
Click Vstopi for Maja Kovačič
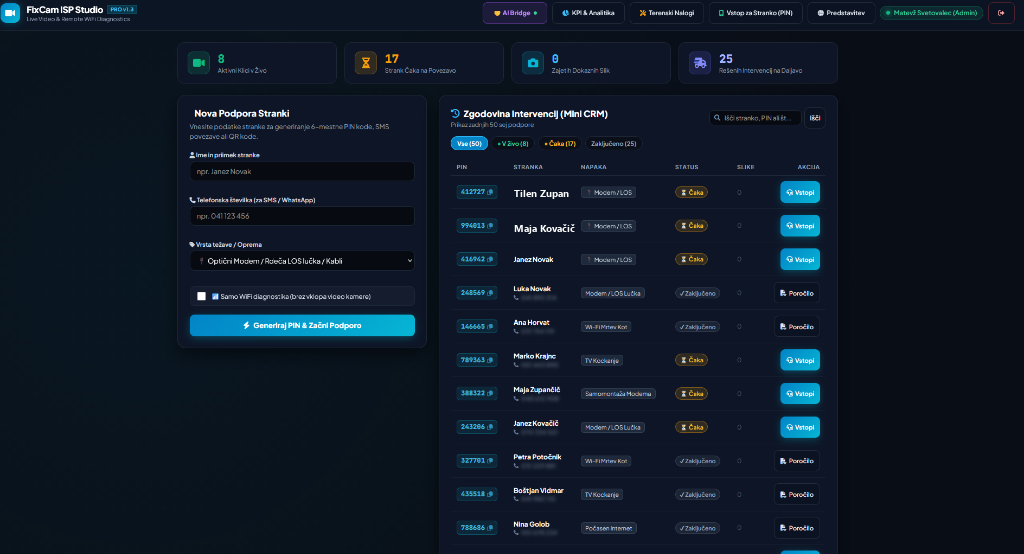[800, 226]
